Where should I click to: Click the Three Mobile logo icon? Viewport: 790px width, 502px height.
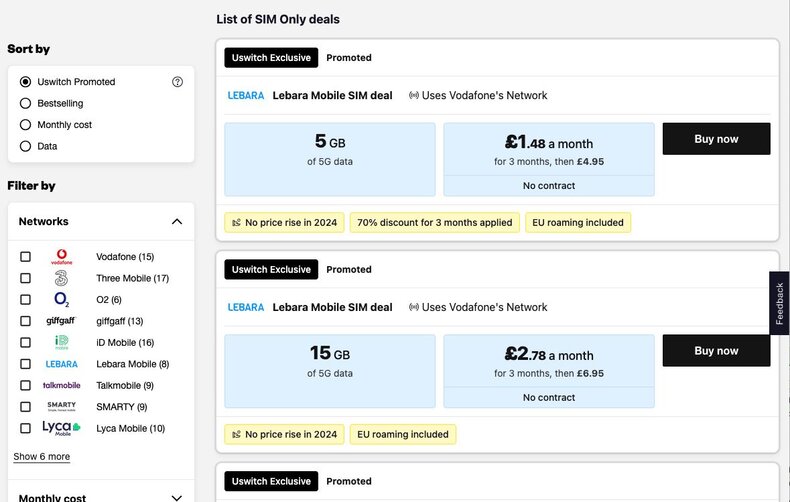61,278
